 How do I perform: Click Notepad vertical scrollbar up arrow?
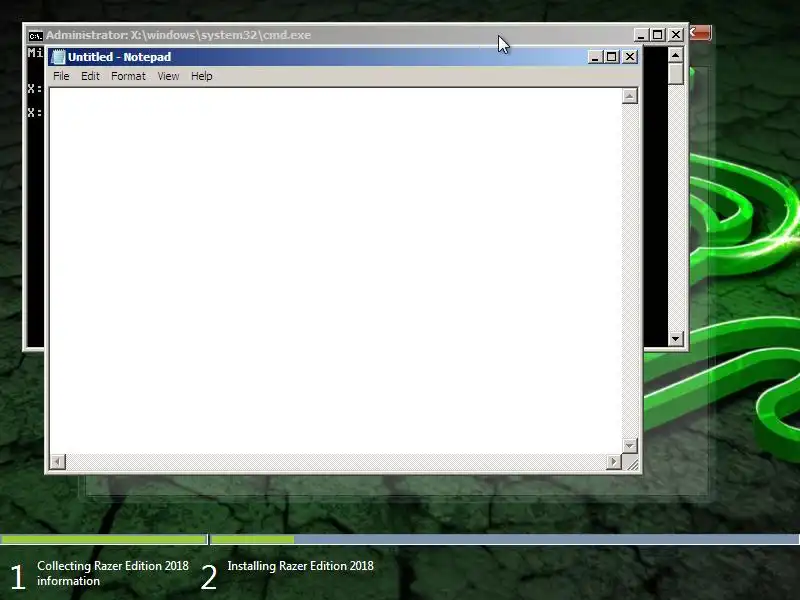[x=630, y=96]
